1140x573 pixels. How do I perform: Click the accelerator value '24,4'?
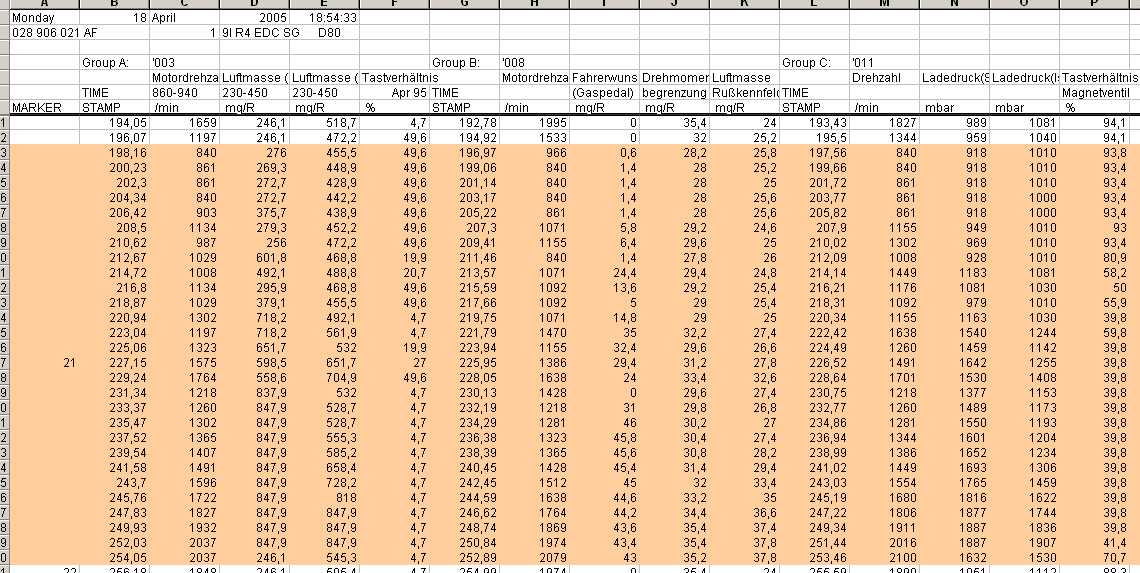[603, 273]
